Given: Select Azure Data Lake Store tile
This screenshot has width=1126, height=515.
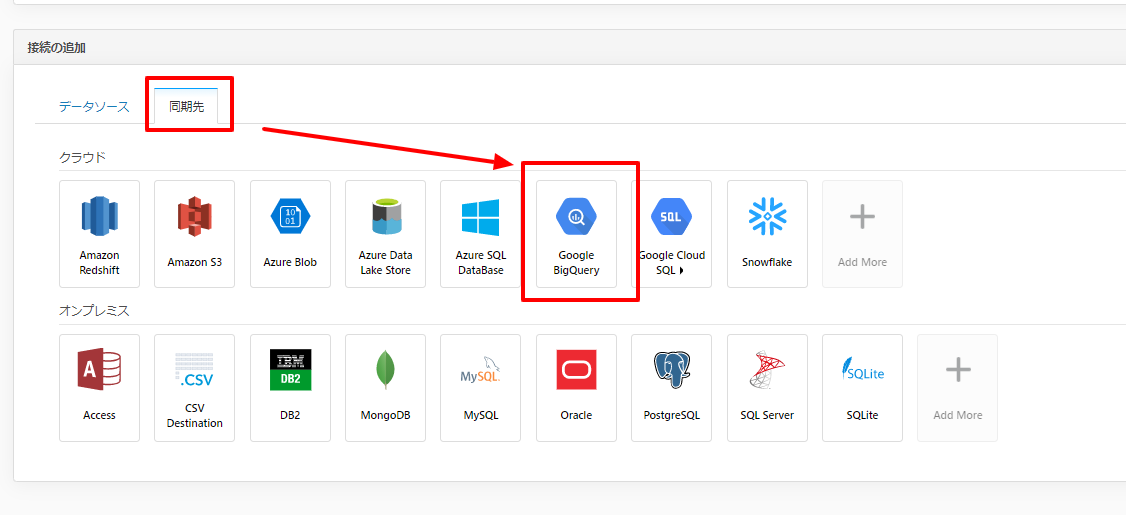Looking at the screenshot, I should point(386,234).
